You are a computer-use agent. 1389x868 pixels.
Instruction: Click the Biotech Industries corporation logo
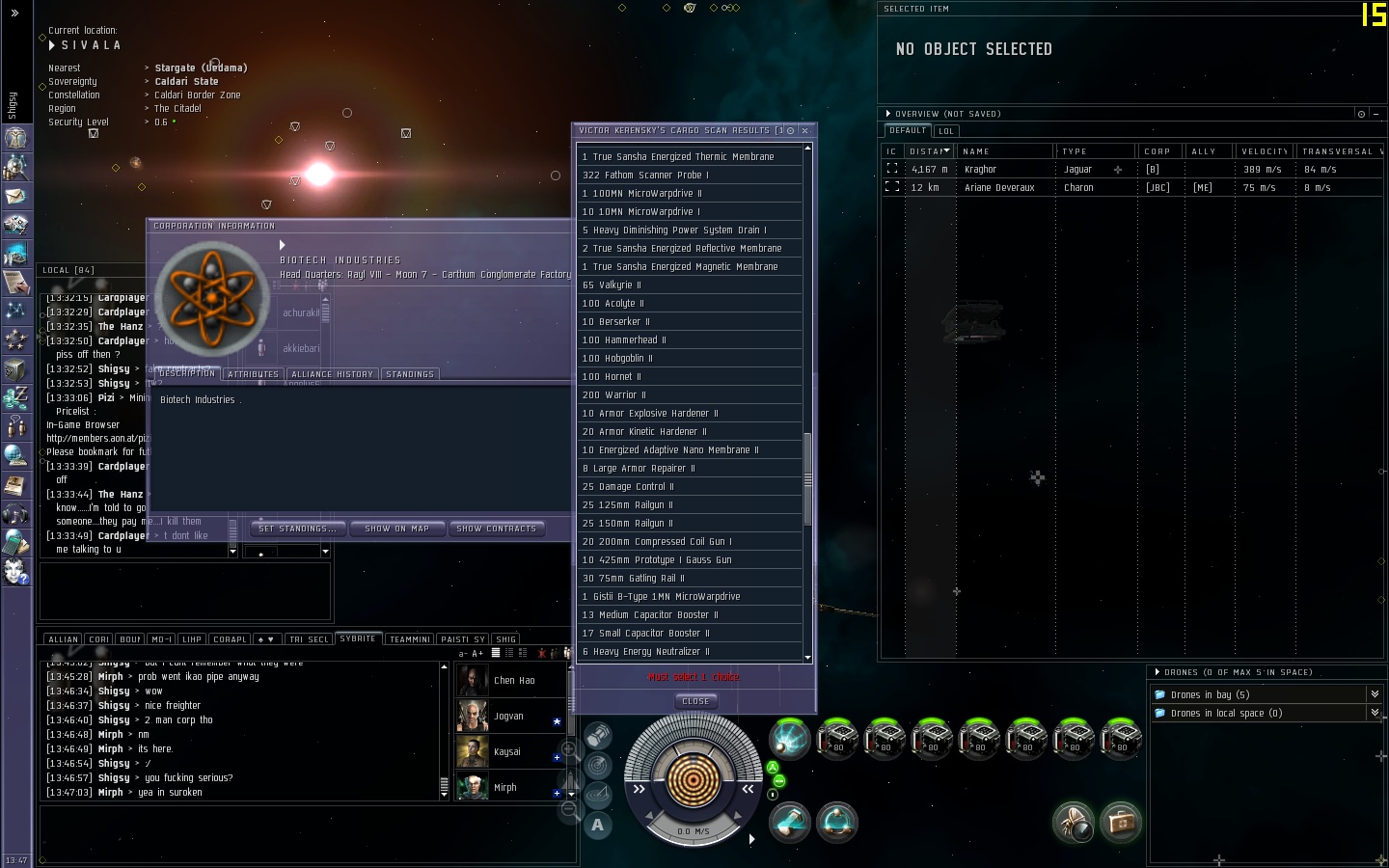point(211,299)
